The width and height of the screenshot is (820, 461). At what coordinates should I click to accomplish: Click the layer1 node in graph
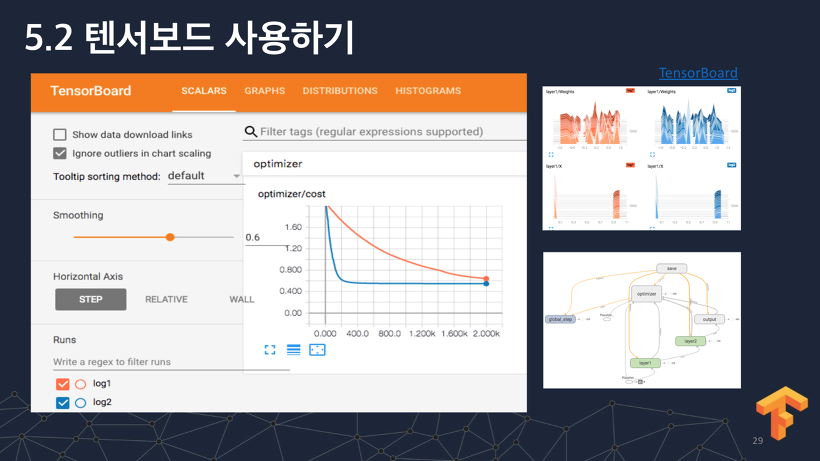(645, 363)
